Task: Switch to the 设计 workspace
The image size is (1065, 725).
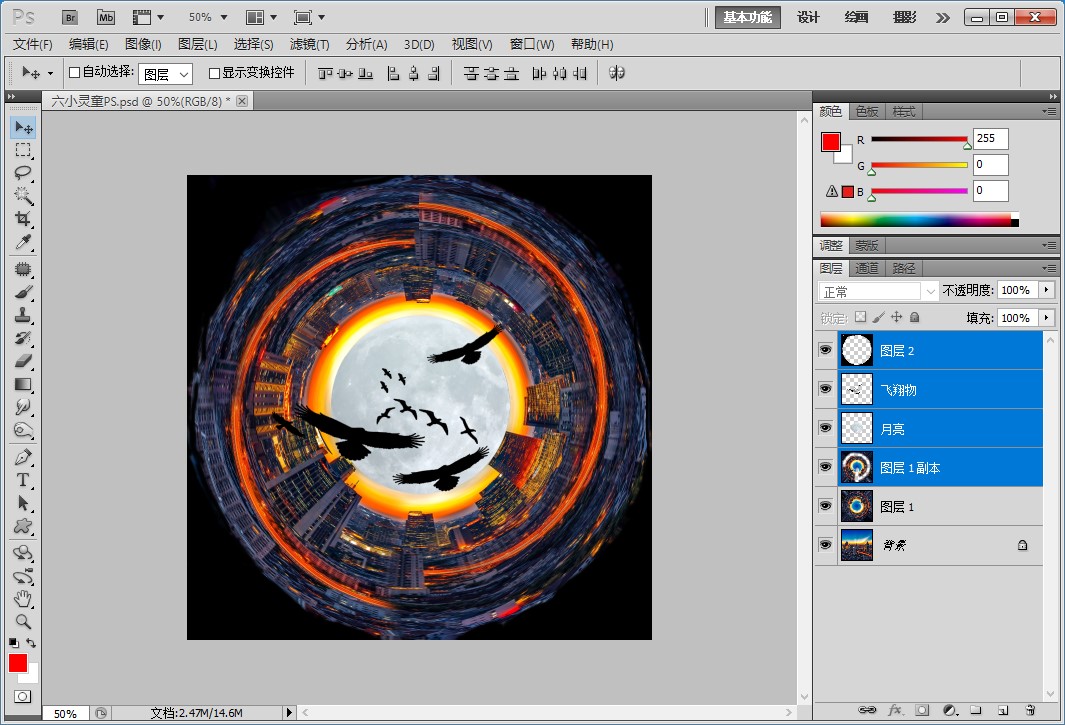Action: 808,17
